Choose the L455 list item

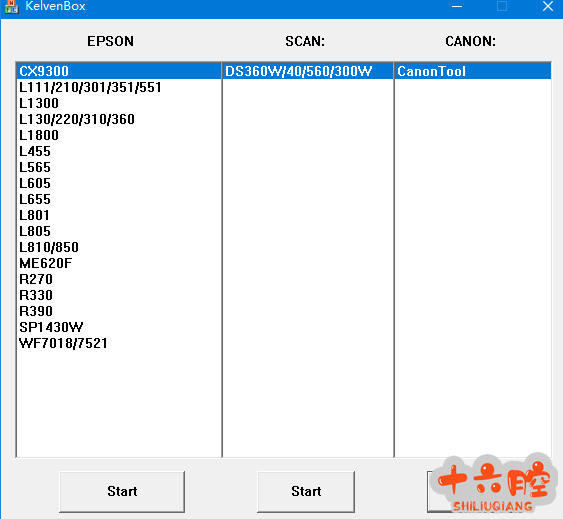119,151
